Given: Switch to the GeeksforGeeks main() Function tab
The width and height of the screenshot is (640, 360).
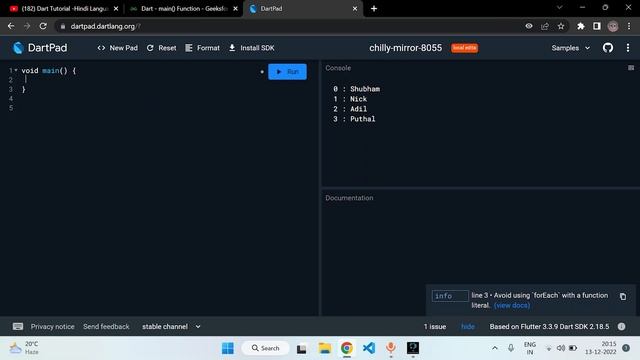Looking at the screenshot, I should [x=183, y=9].
